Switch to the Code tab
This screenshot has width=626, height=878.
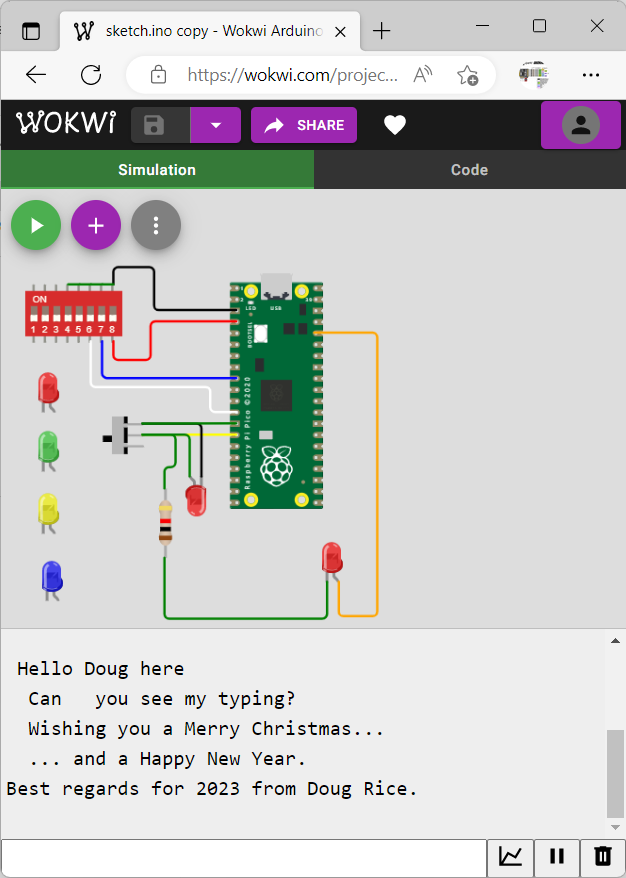(x=469, y=170)
